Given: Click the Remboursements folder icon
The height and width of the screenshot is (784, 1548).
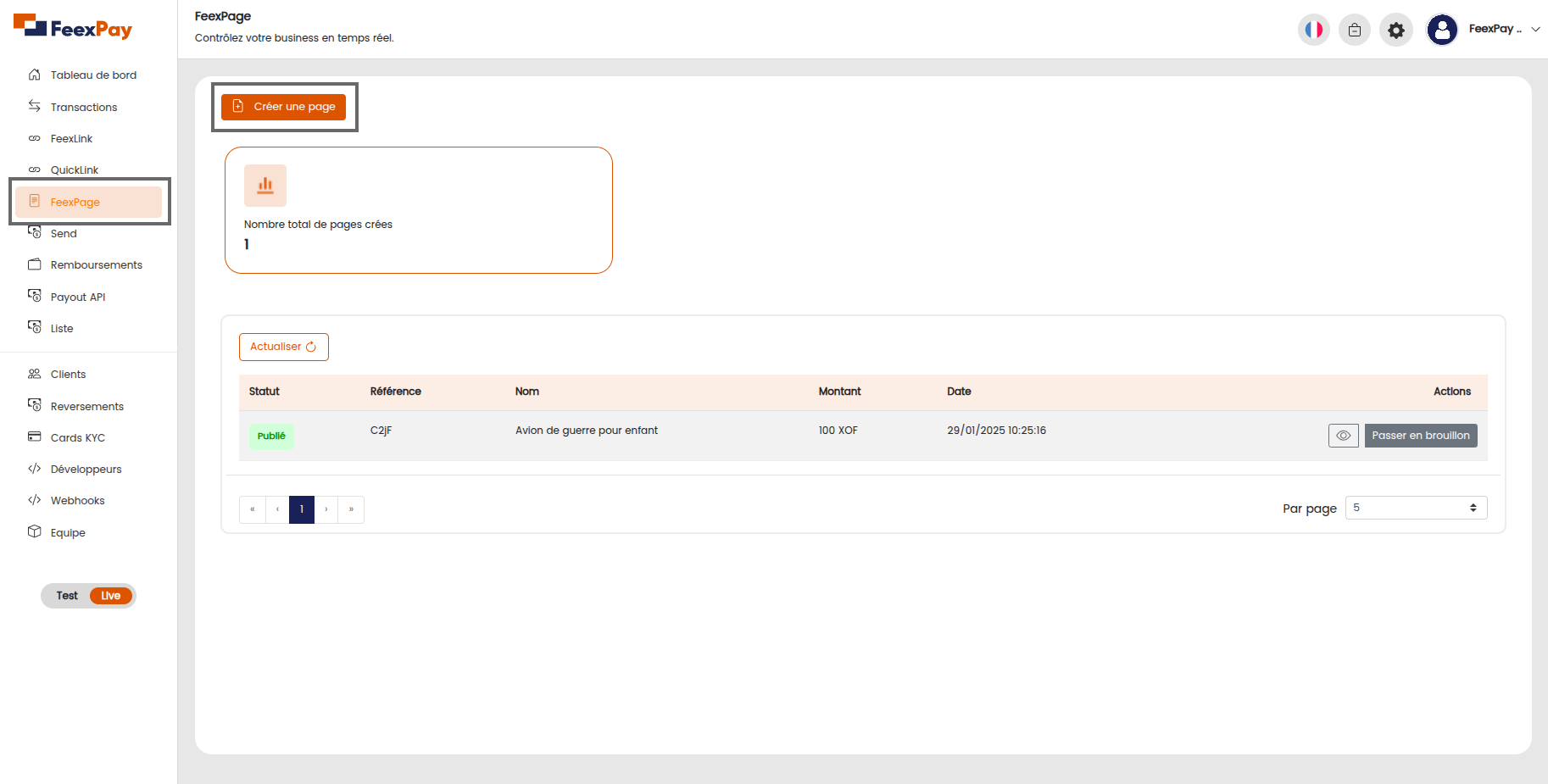Looking at the screenshot, I should pos(35,264).
